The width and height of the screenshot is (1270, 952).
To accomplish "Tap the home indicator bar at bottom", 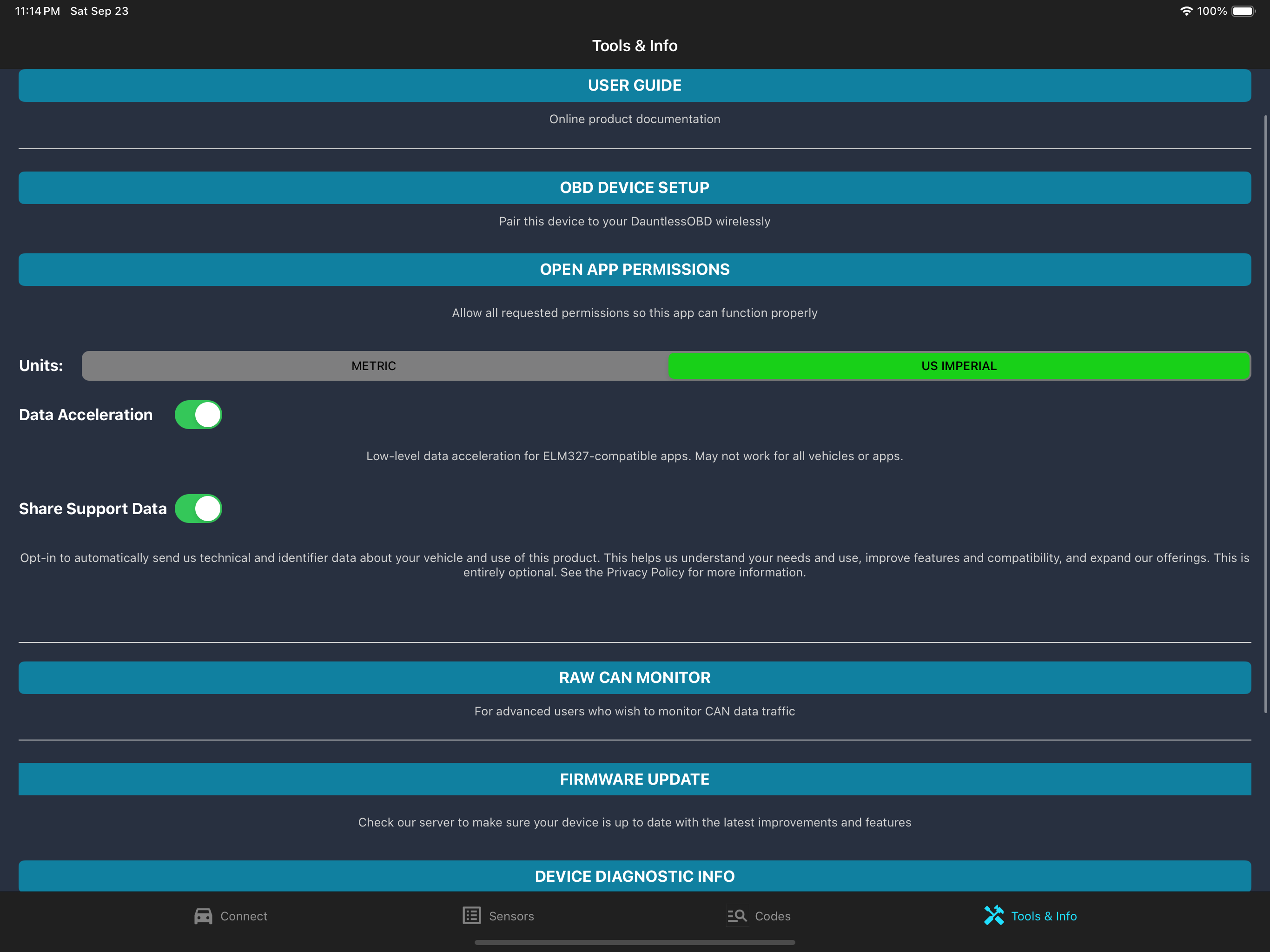I will 635,942.
